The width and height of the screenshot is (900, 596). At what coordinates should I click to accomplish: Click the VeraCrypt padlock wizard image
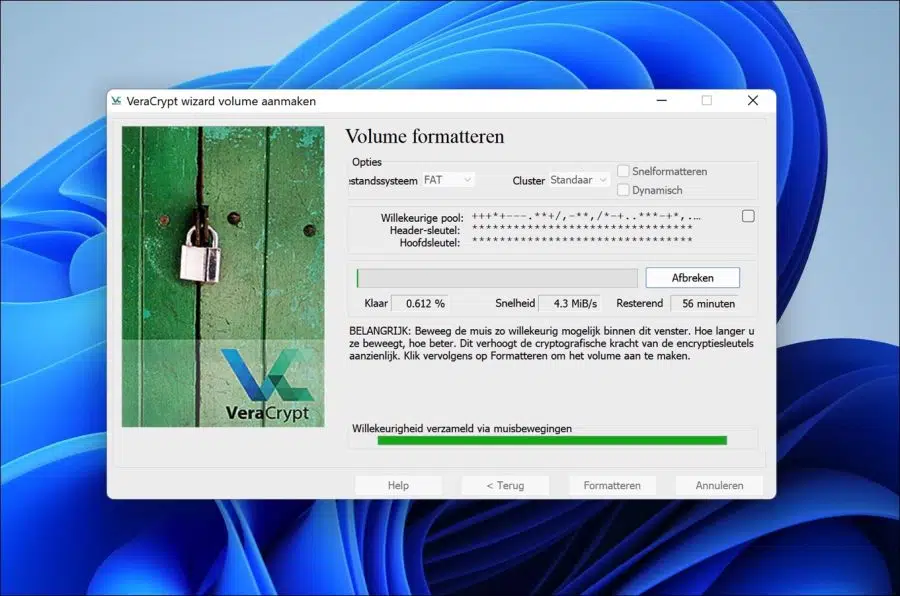pos(223,276)
